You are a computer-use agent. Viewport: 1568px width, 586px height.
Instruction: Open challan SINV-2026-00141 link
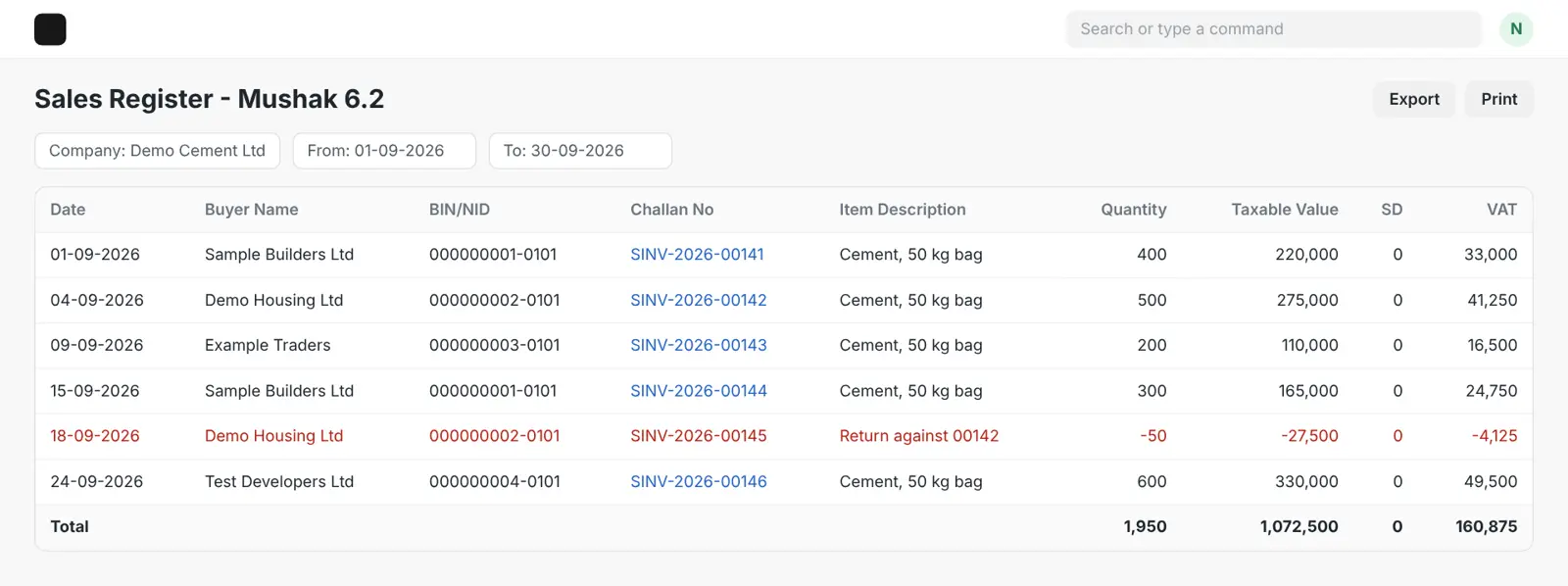tap(697, 255)
